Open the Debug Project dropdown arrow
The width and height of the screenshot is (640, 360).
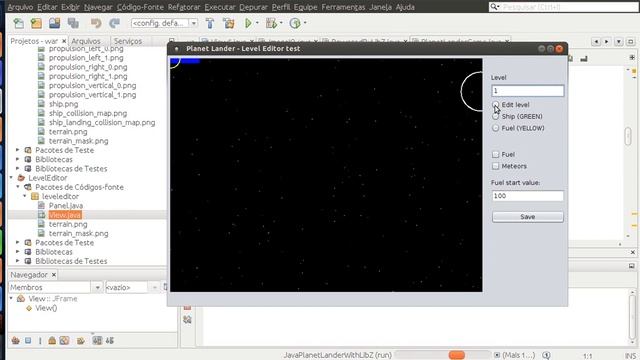click(281, 23)
